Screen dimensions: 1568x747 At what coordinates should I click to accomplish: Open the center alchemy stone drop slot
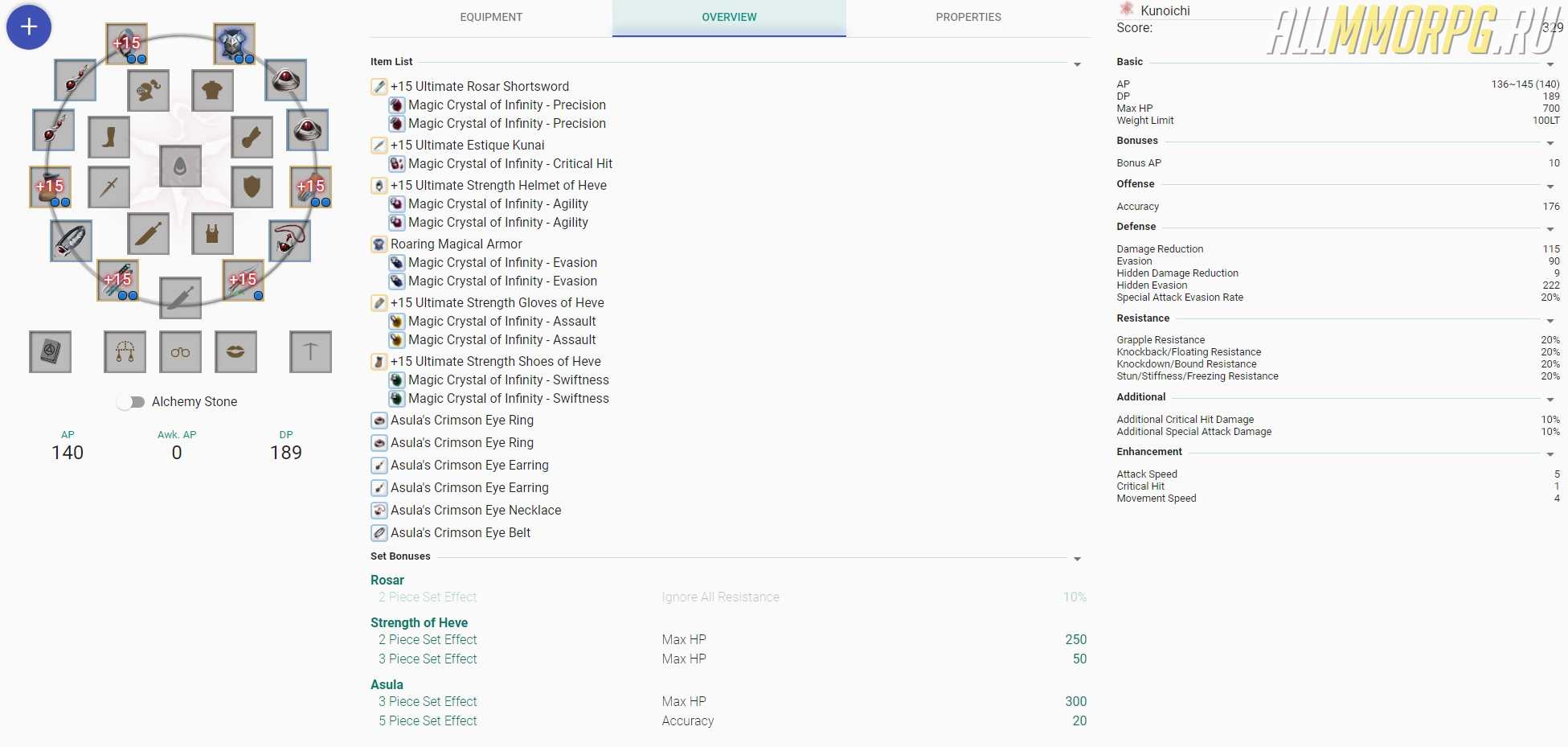[181, 166]
